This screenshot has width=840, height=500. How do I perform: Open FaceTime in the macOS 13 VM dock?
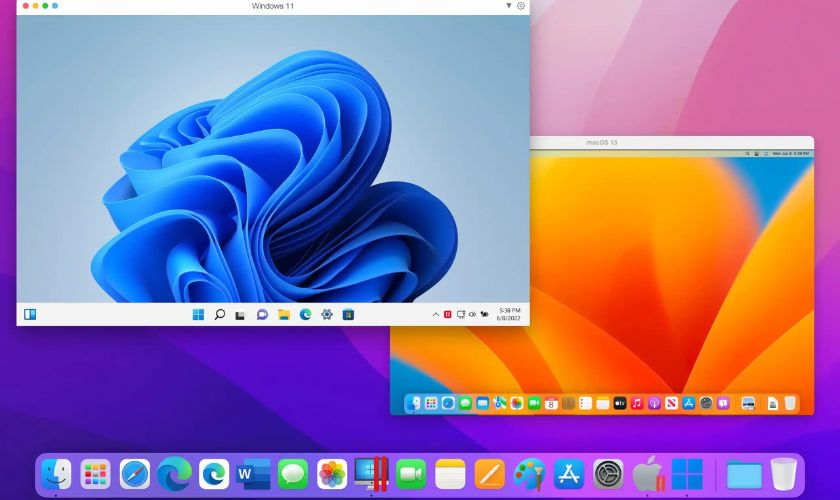point(534,403)
